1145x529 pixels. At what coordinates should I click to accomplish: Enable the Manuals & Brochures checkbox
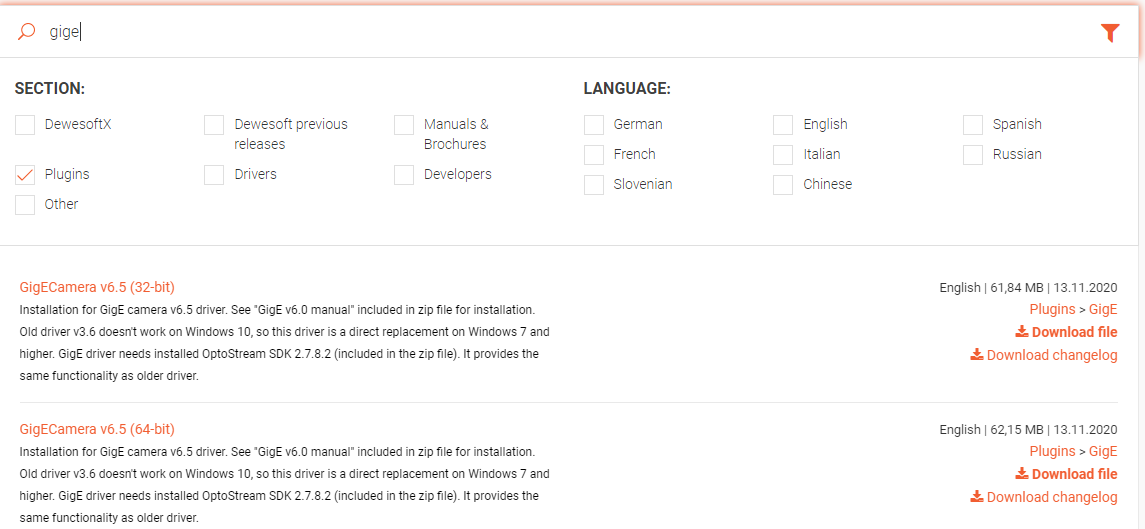(x=404, y=125)
